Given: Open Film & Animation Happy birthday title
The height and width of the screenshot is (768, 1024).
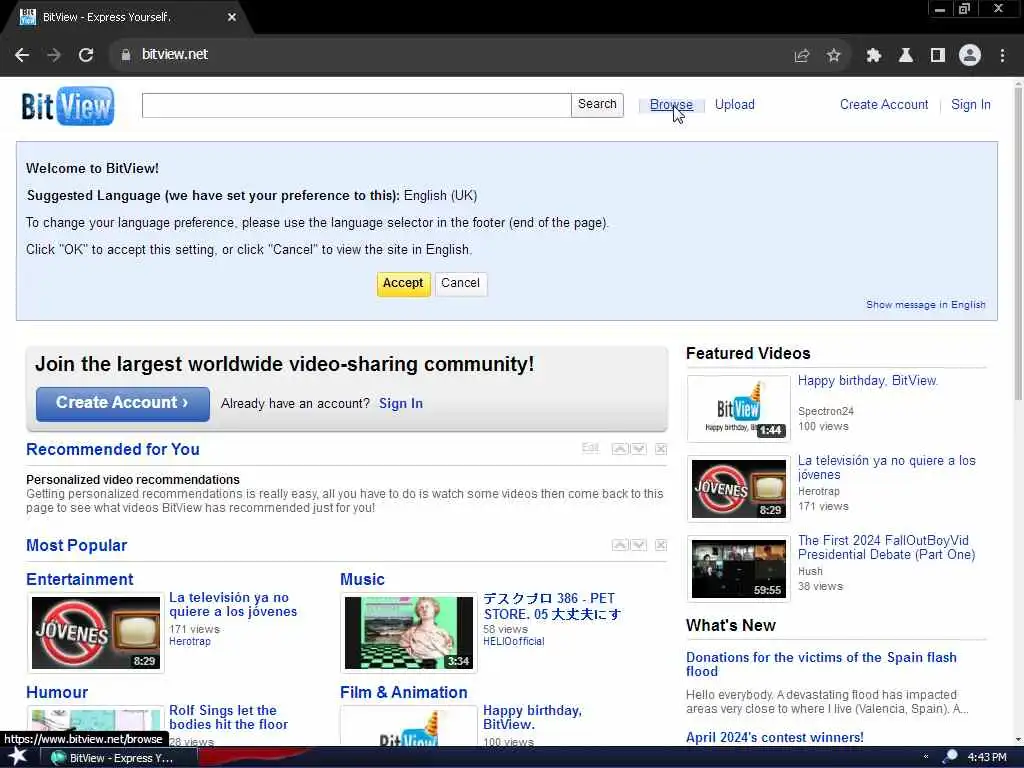Looking at the screenshot, I should point(532,718).
